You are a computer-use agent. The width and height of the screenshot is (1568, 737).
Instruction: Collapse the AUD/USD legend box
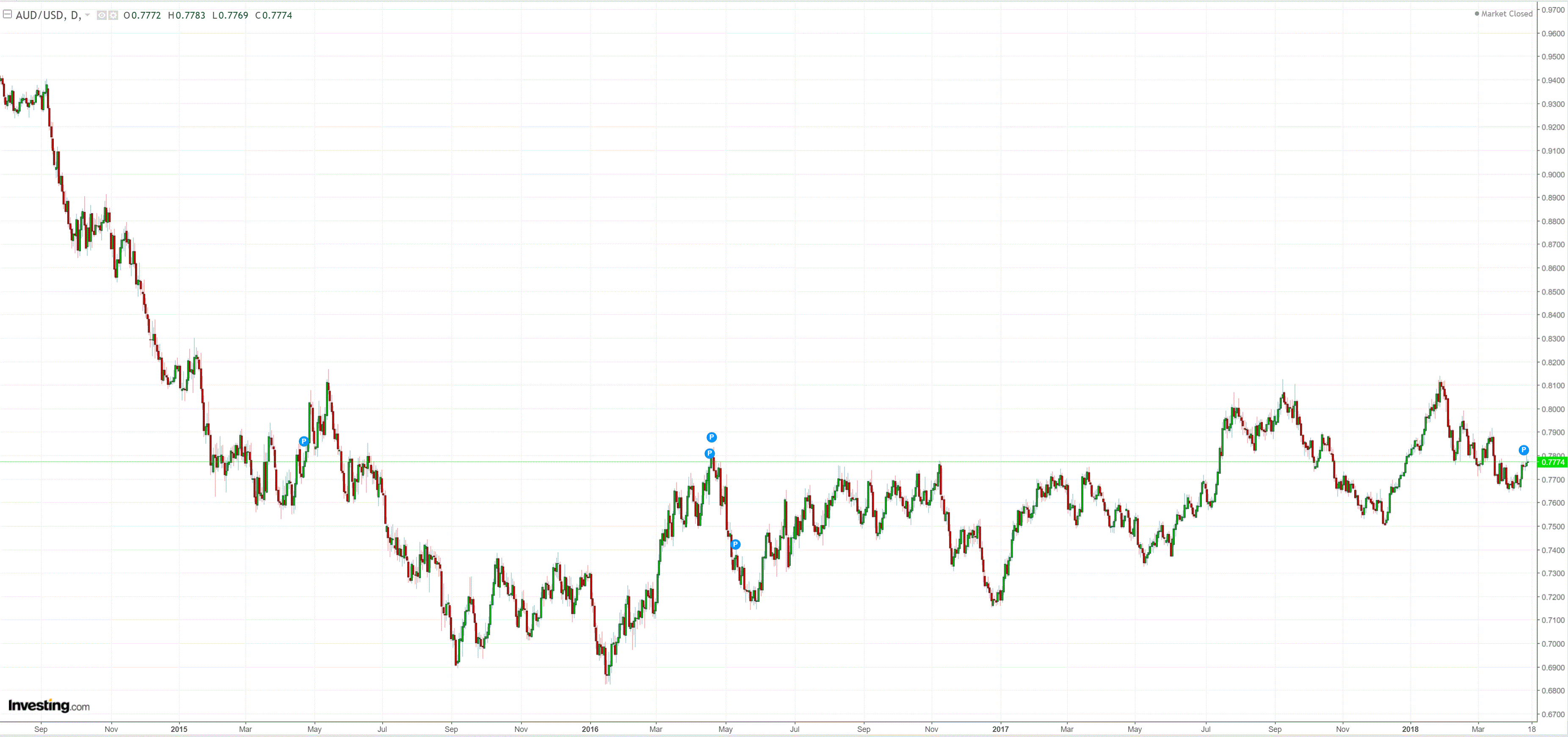[x=7, y=14]
